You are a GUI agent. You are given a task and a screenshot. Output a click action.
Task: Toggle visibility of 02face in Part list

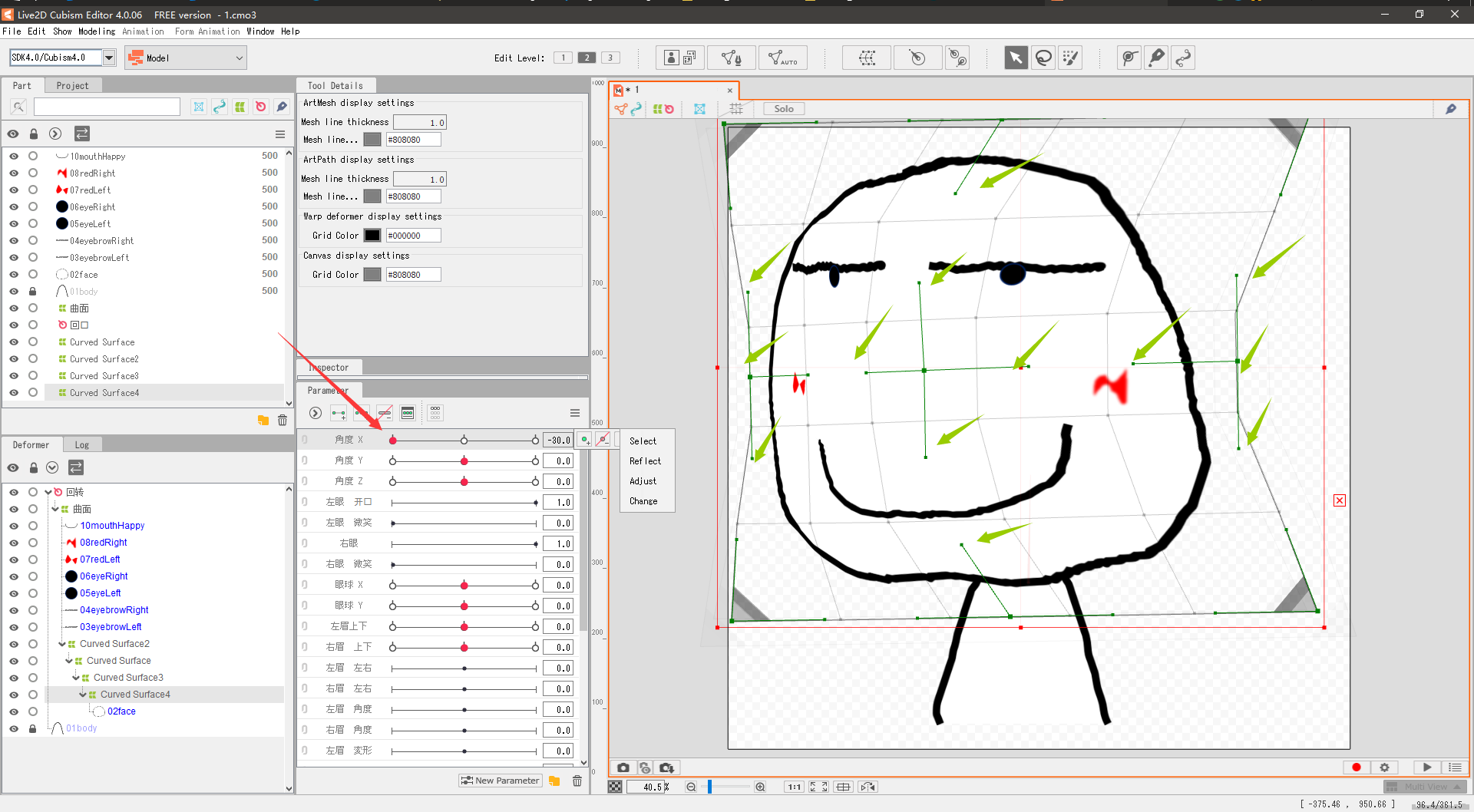pos(14,274)
